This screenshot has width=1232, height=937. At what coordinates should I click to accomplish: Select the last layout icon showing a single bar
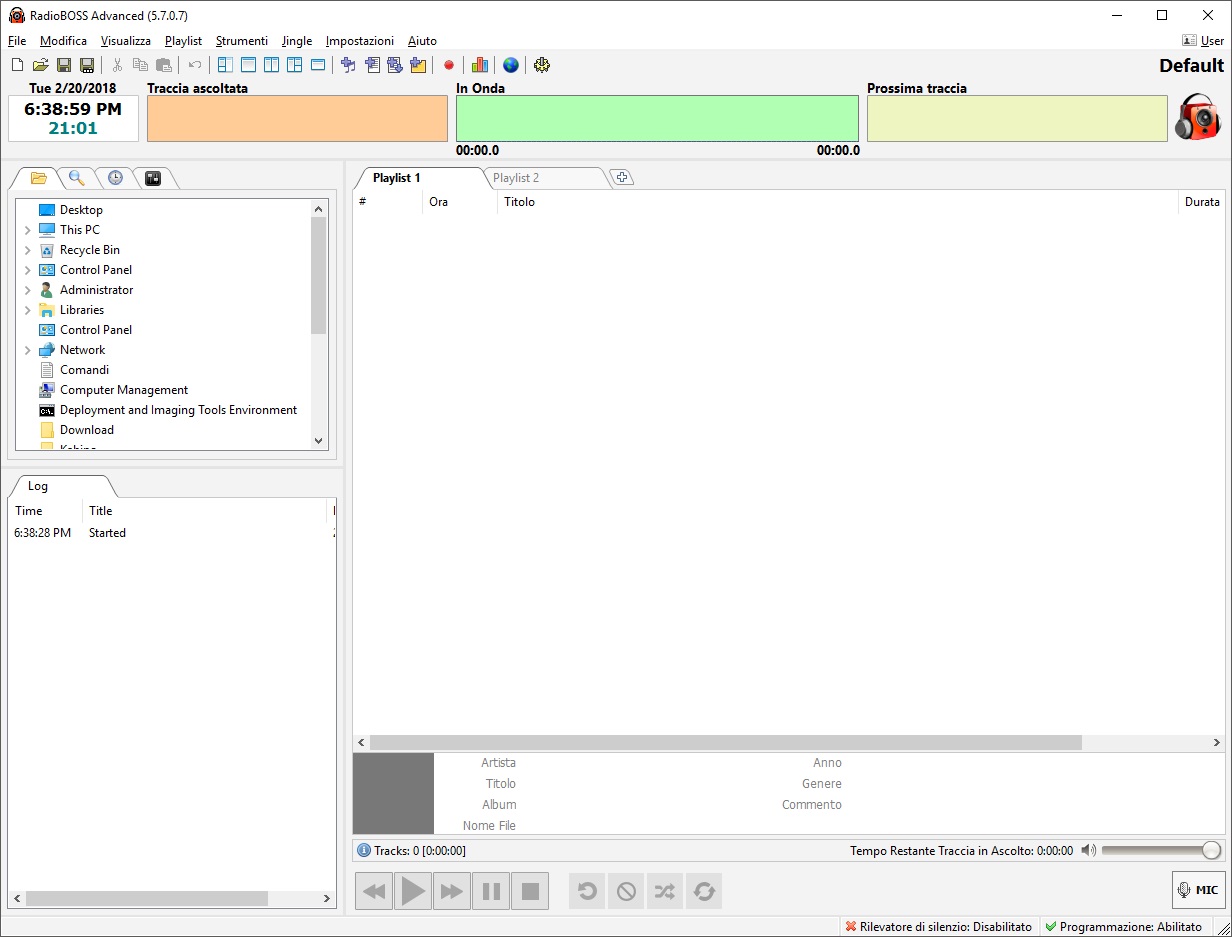pyautogui.click(x=318, y=65)
